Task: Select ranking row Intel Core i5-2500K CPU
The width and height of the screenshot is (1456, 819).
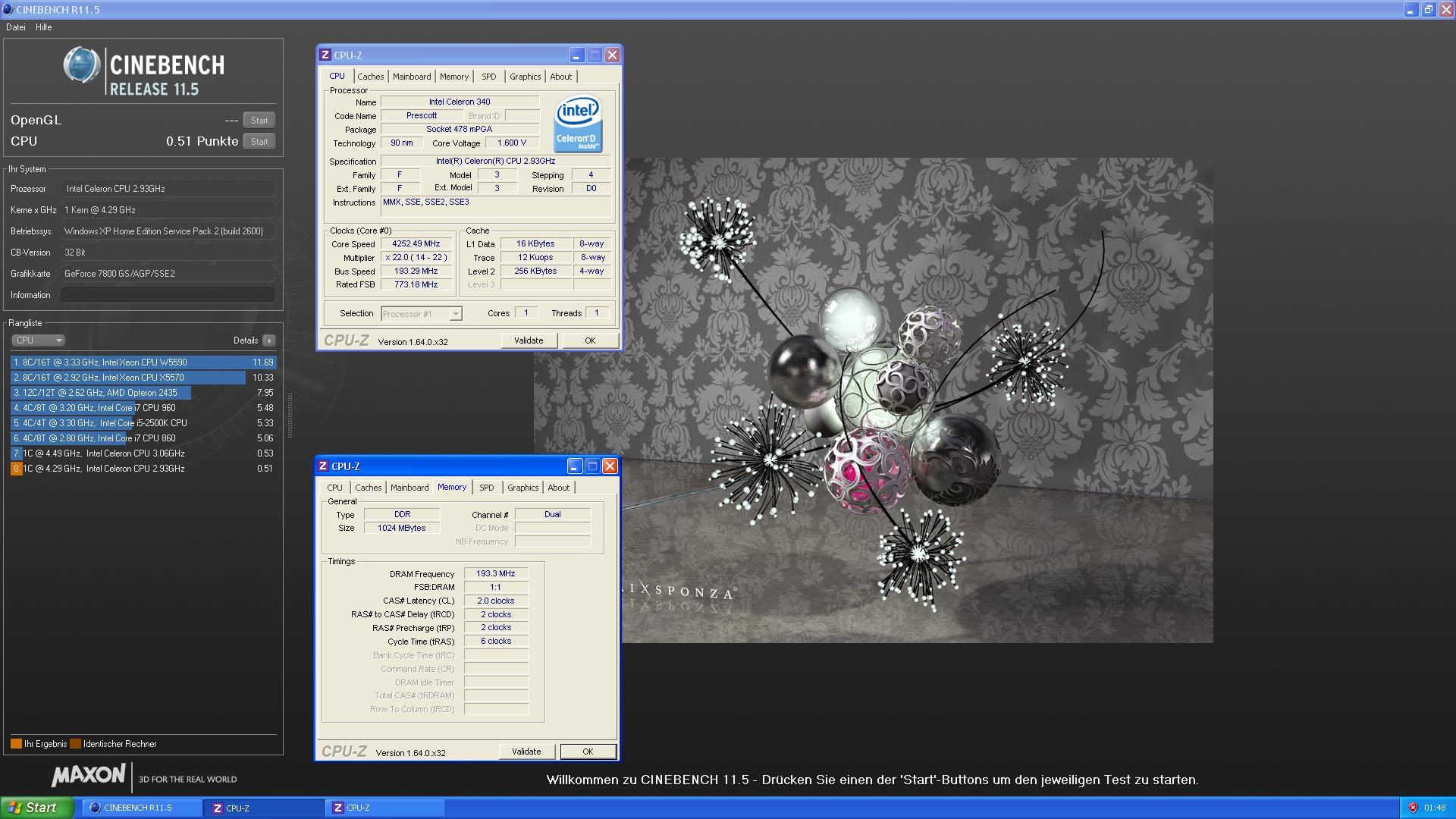Action: [x=143, y=423]
